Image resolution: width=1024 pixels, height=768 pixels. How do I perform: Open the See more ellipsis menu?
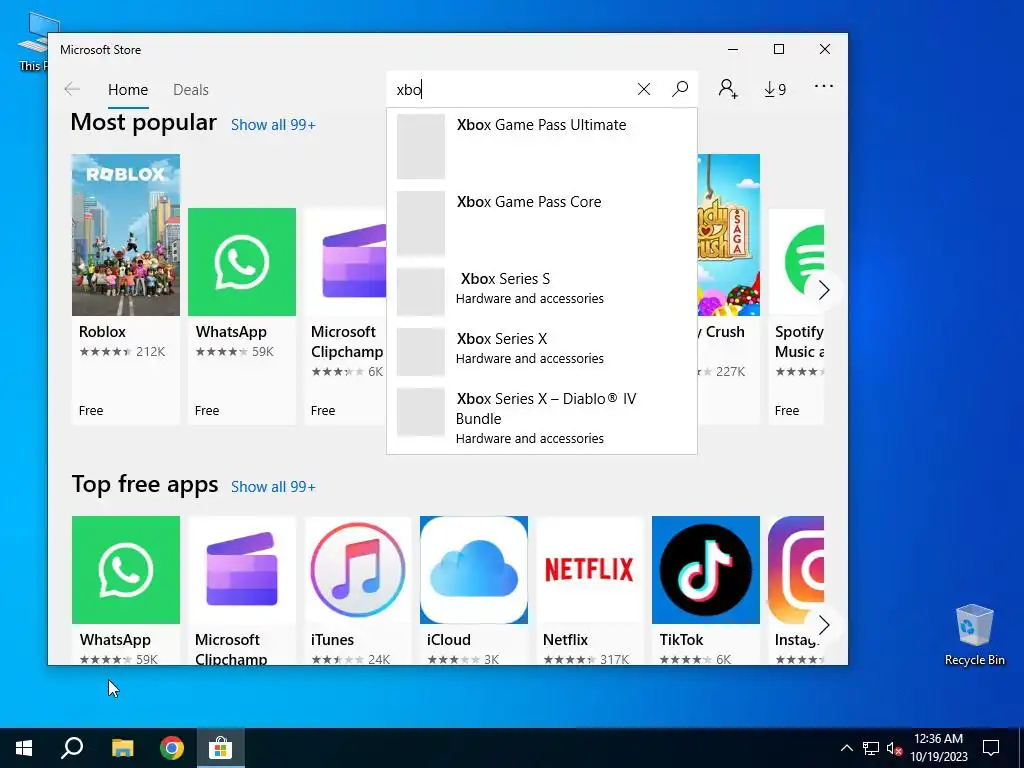(824, 86)
